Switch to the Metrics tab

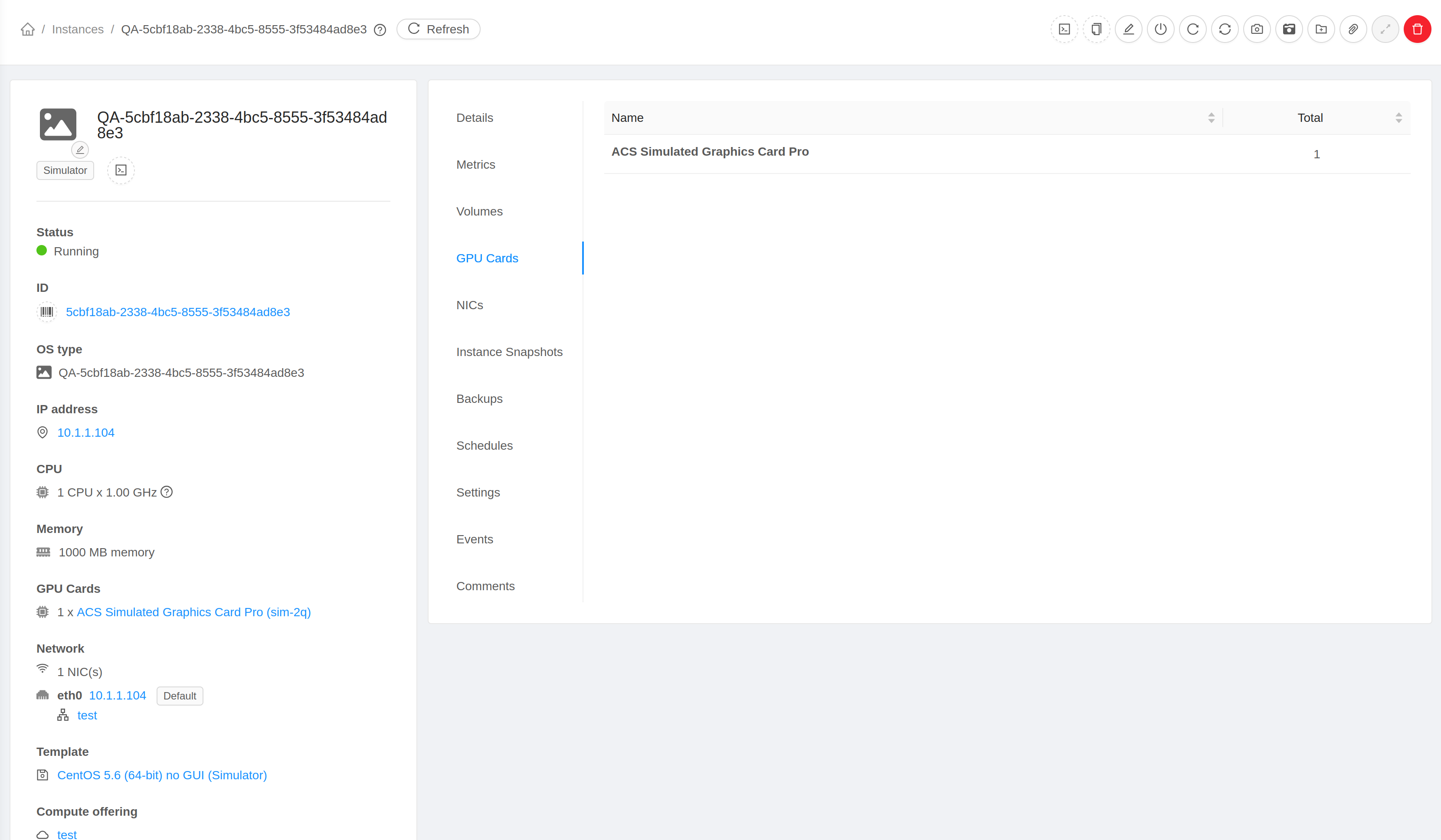pos(476,165)
